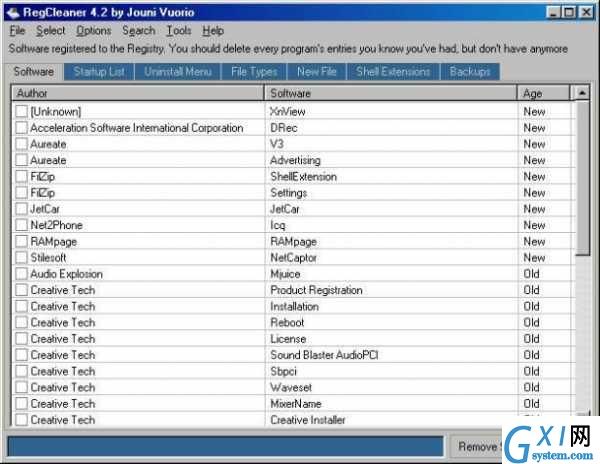Screen dimensions: 600x464
Task: Switch to the New File tab
Action: 316,72
